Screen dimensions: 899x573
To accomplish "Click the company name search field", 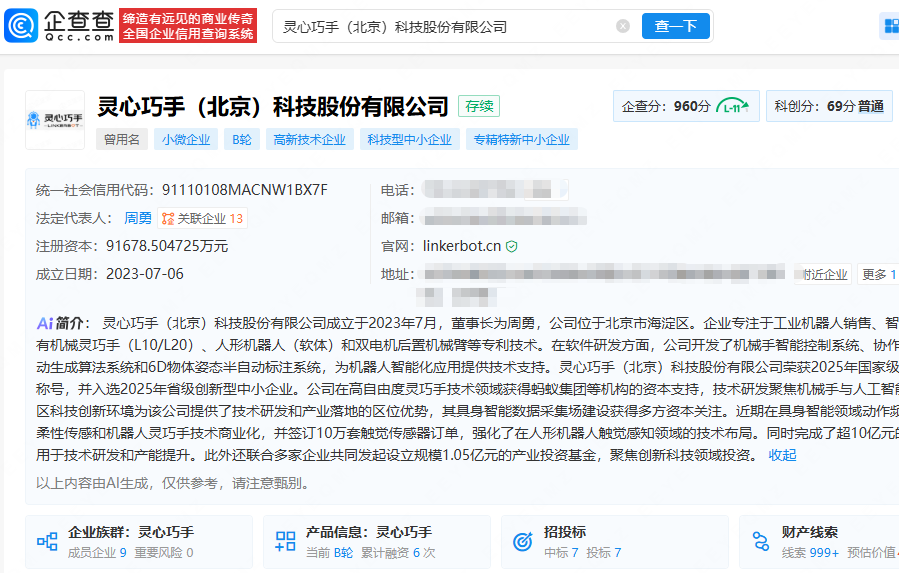I will [x=445, y=27].
